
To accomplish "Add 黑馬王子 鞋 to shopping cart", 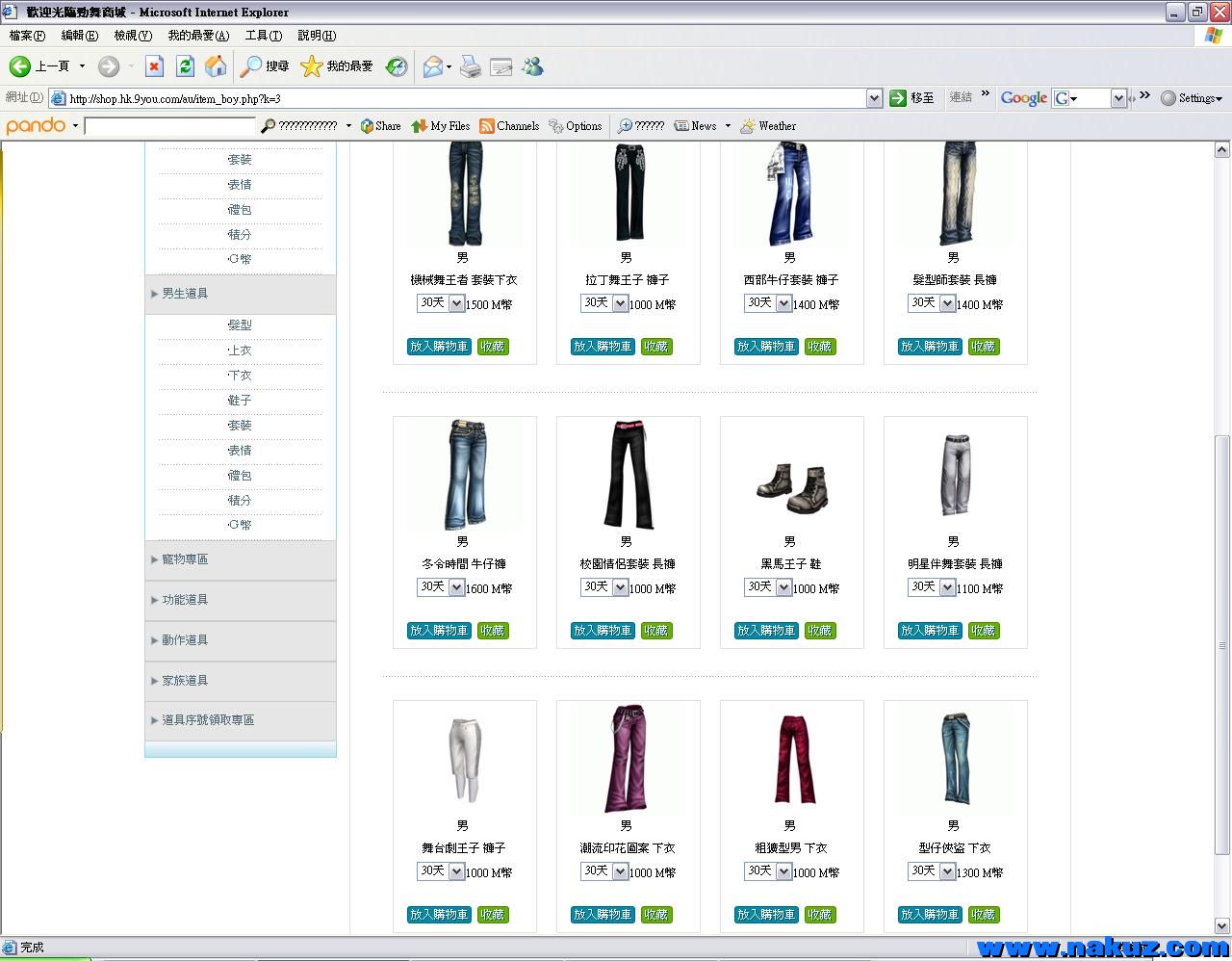I will tap(766, 631).
